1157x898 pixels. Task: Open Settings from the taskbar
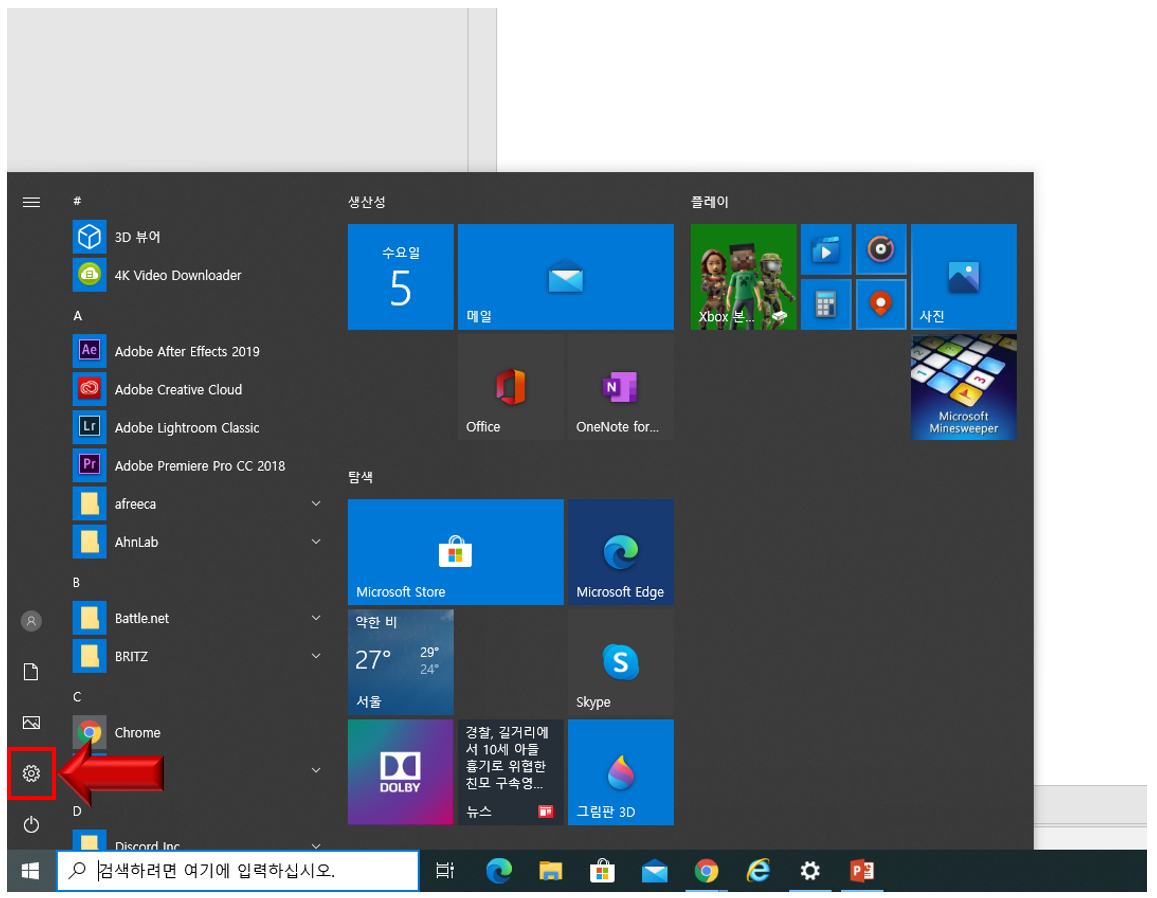pos(809,871)
